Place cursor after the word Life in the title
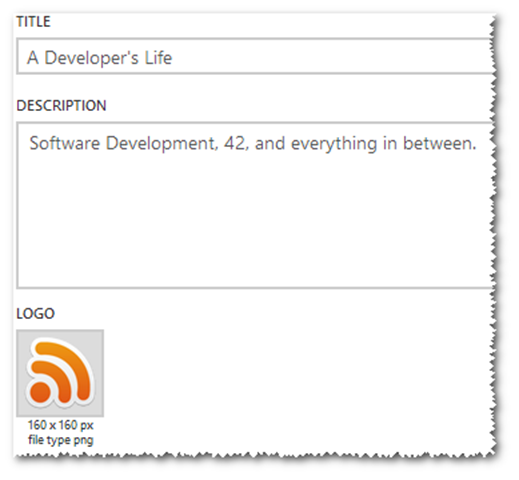This screenshot has width=519, height=480. tap(173, 58)
